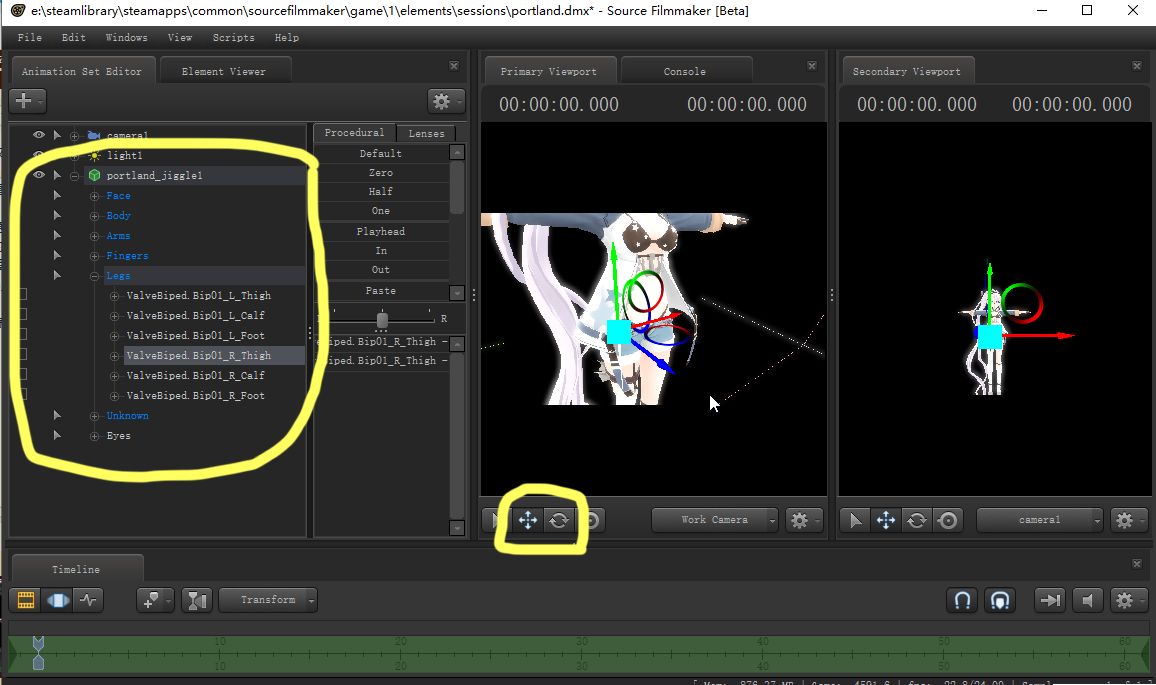The image size is (1156, 685).
Task: Select the move tool in Primary Viewport
Action: (528, 520)
